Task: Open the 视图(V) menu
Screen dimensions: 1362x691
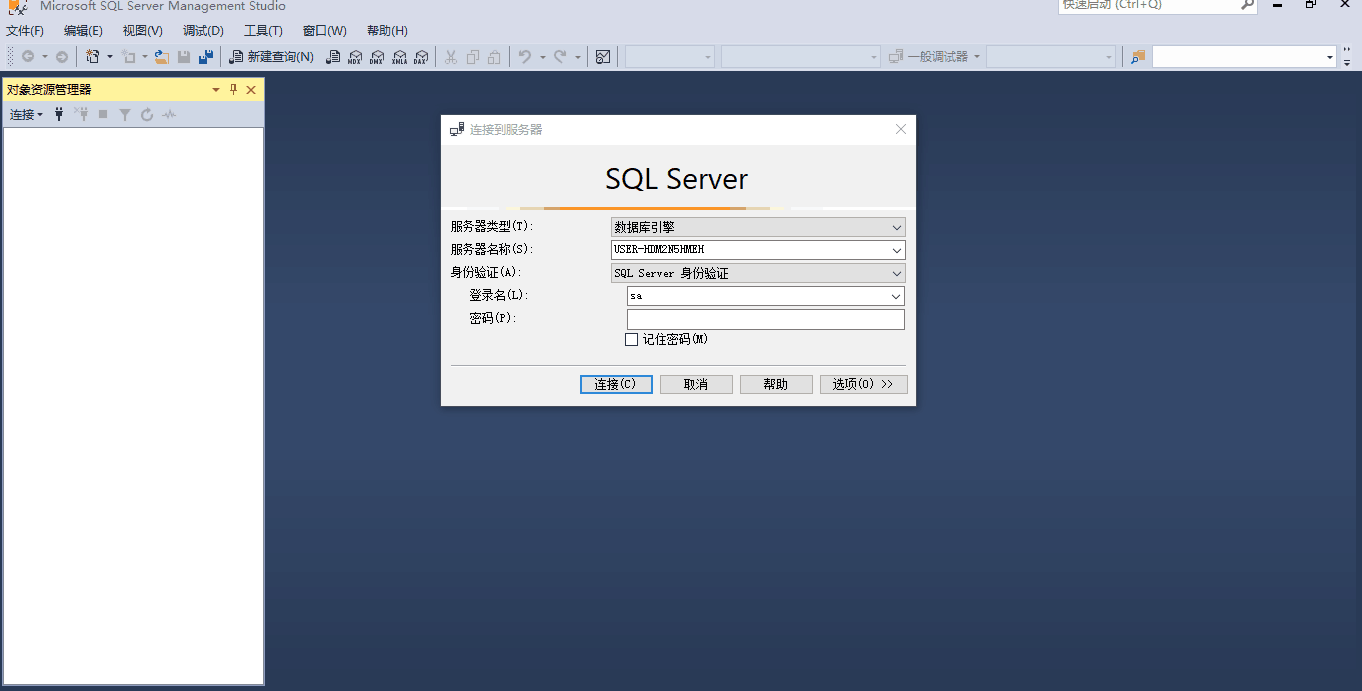Action: [142, 31]
